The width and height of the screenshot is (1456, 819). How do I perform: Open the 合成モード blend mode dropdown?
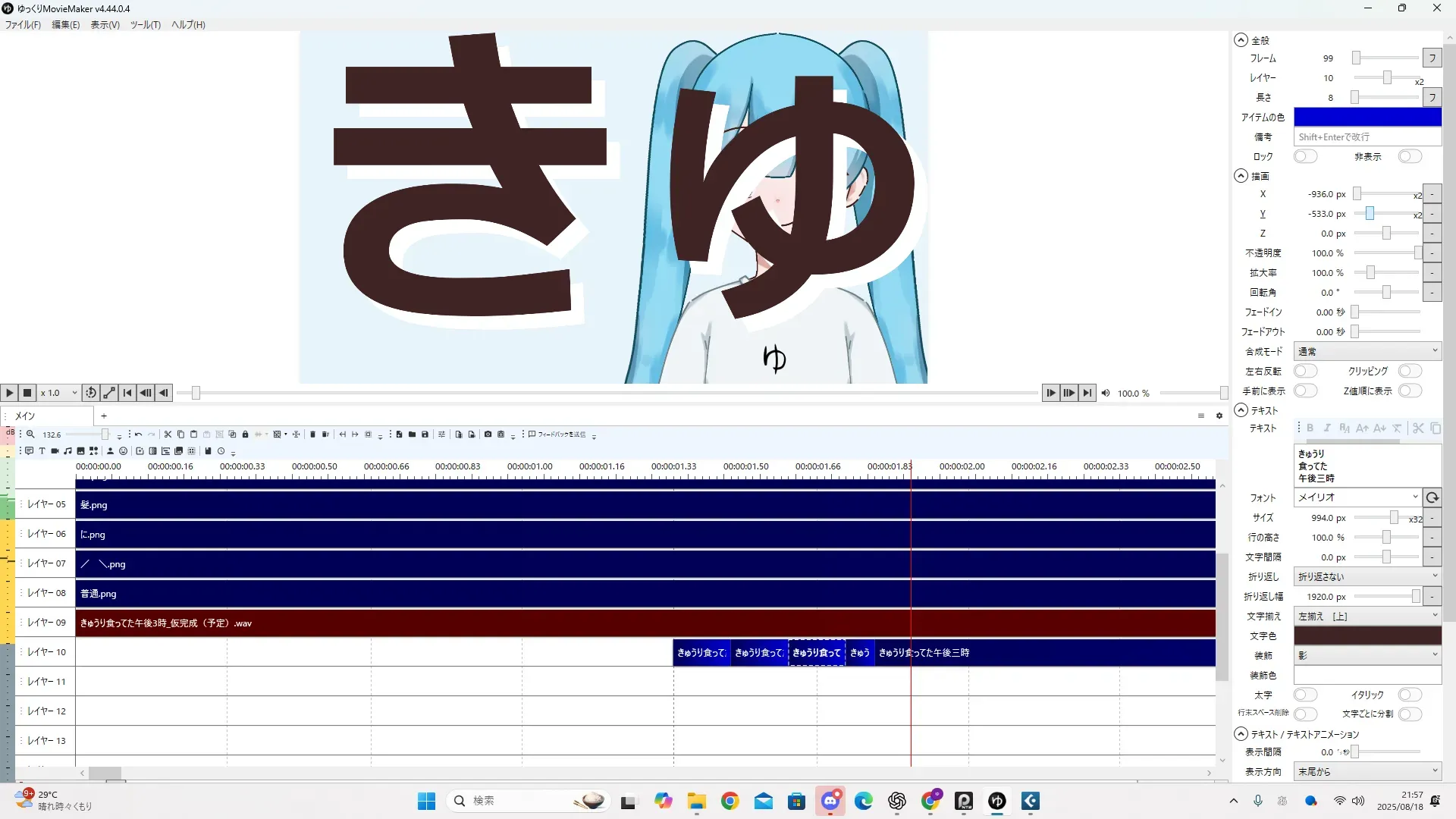point(1367,351)
